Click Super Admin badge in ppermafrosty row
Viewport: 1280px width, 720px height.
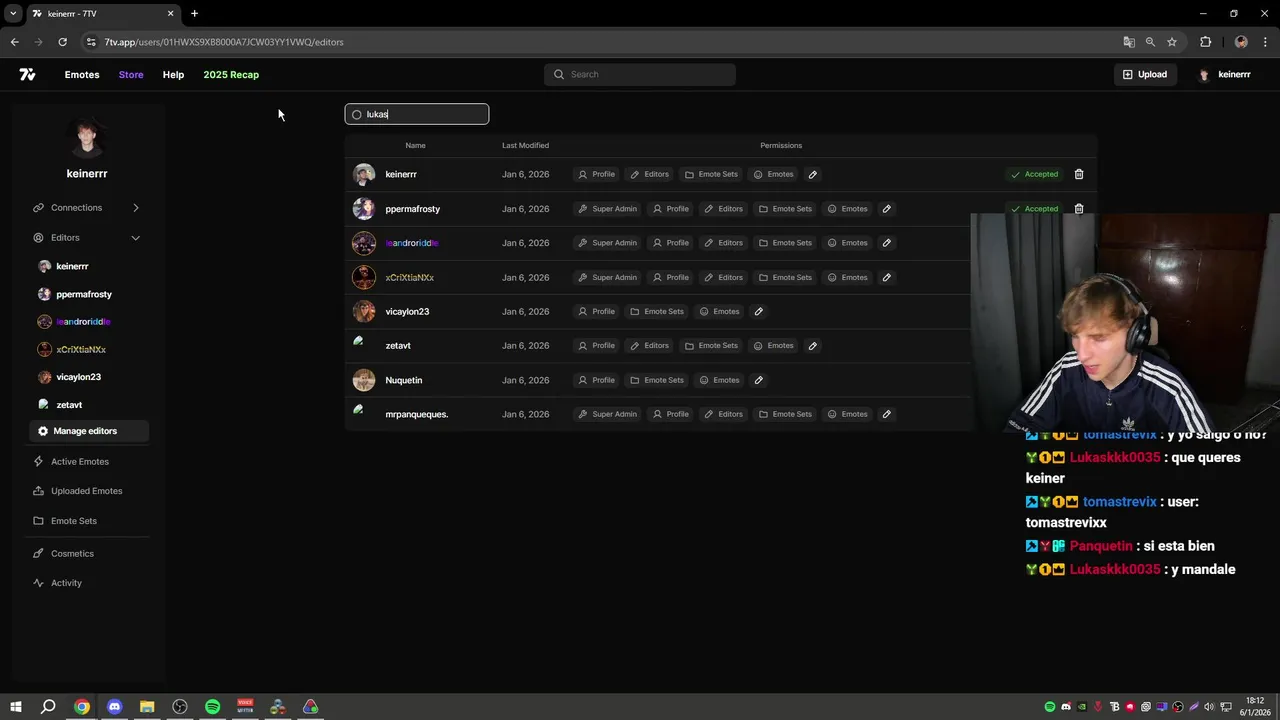point(607,209)
